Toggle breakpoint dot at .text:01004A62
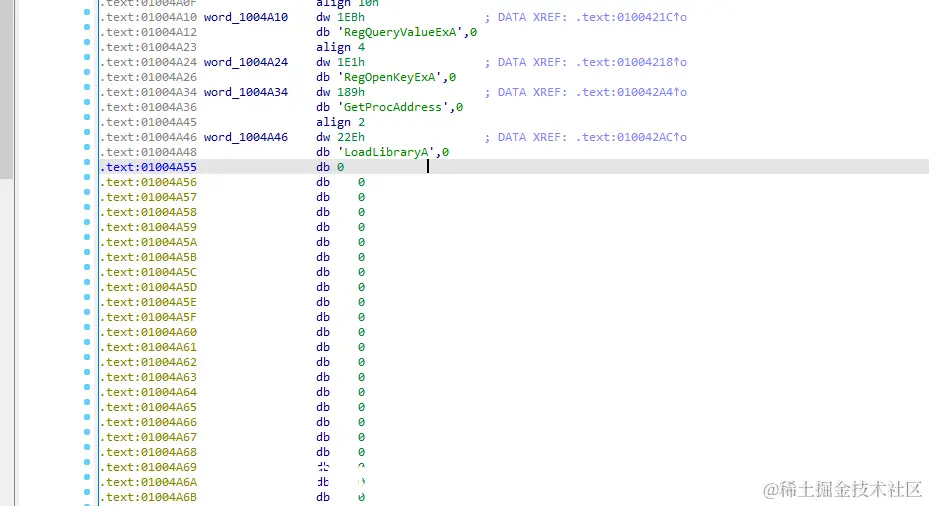Image resolution: width=929 pixels, height=506 pixels. [x=87, y=357]
